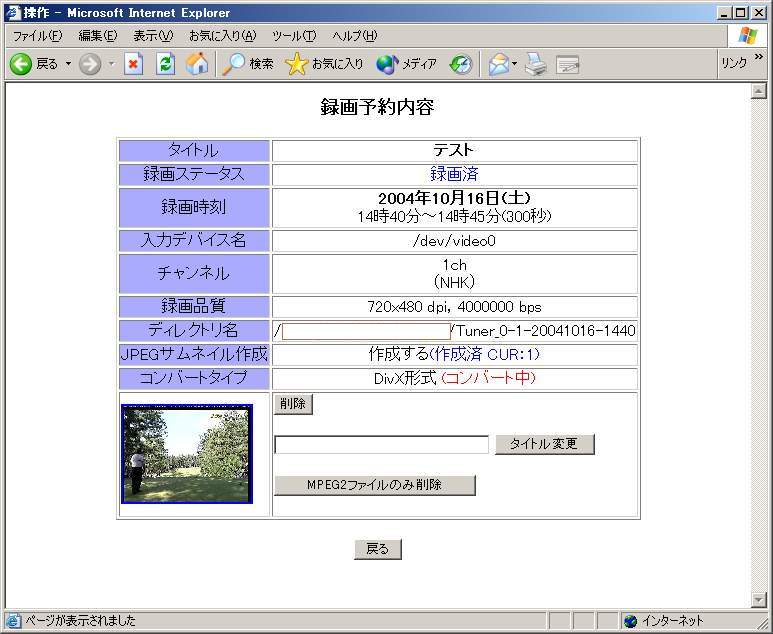Viewport: 773px width, 634px height.
Task: Click the IE page icon in title bar
Action: point(14,12)
